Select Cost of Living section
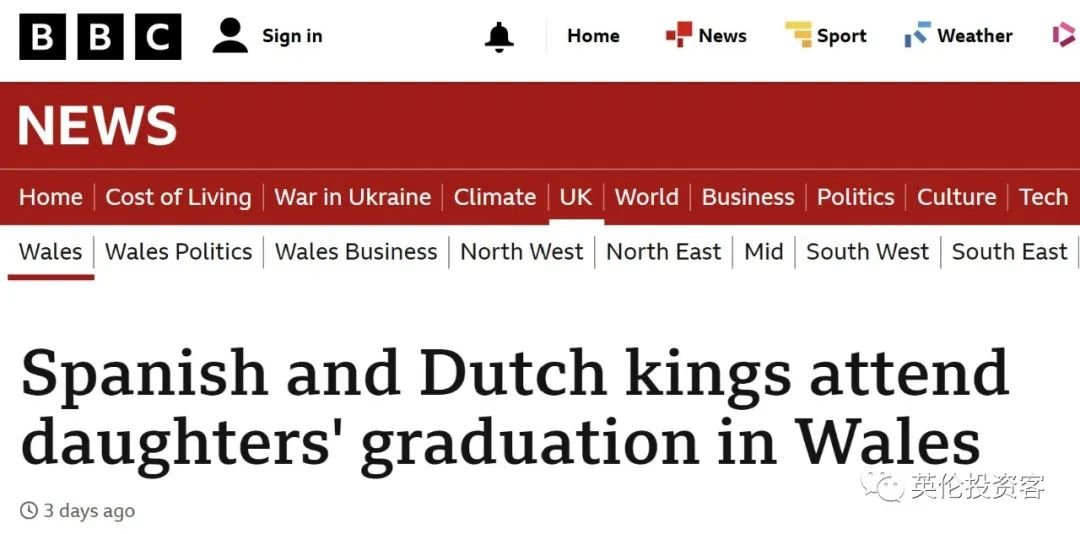The height and width of the screenshot is (534, 1080). coord(178,197)
